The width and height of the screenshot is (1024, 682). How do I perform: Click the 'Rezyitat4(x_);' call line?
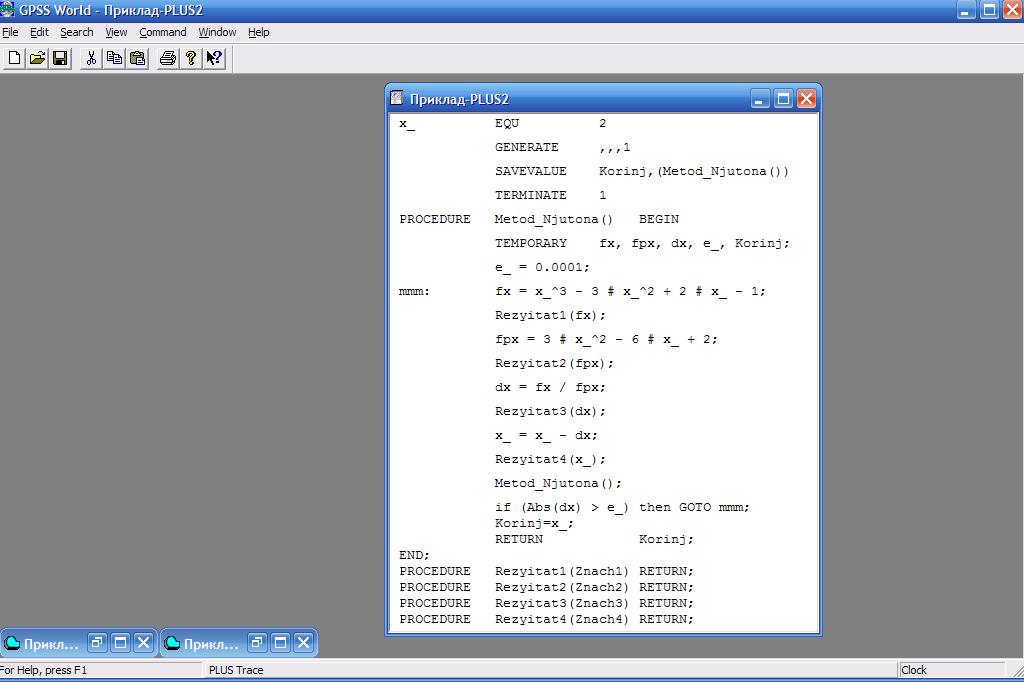(550, 460)
